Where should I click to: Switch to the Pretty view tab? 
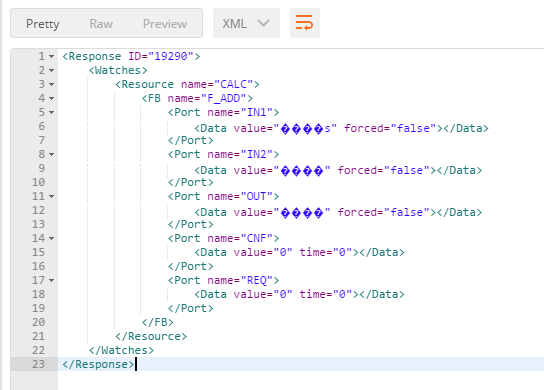tap(43, 24)
